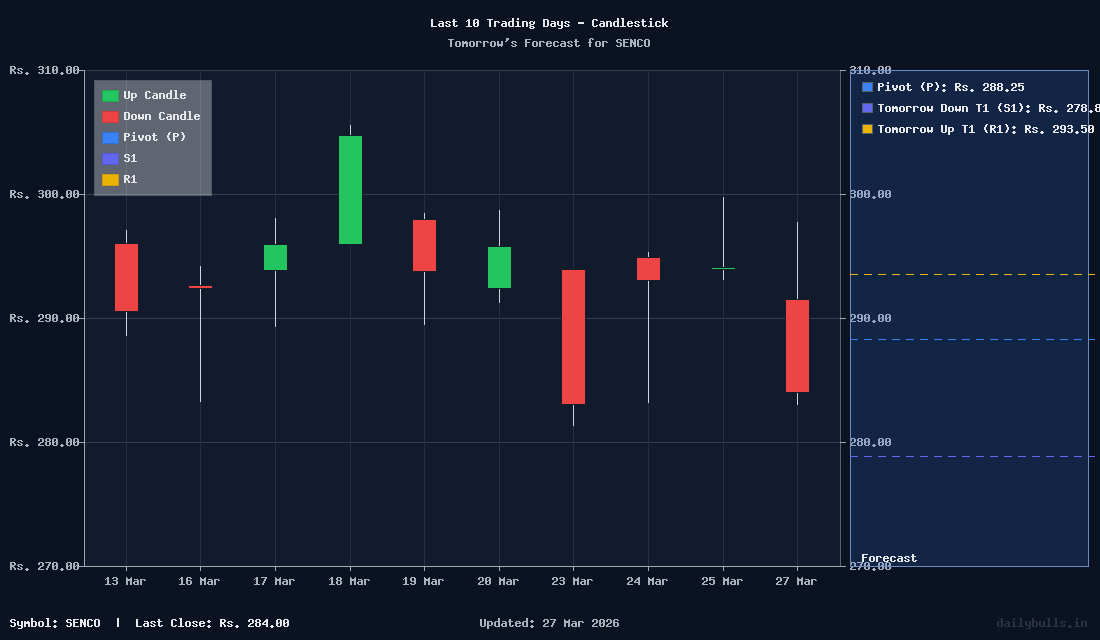Expand the chart legend box
The image size is (1100, 640).
pos(152,137)
